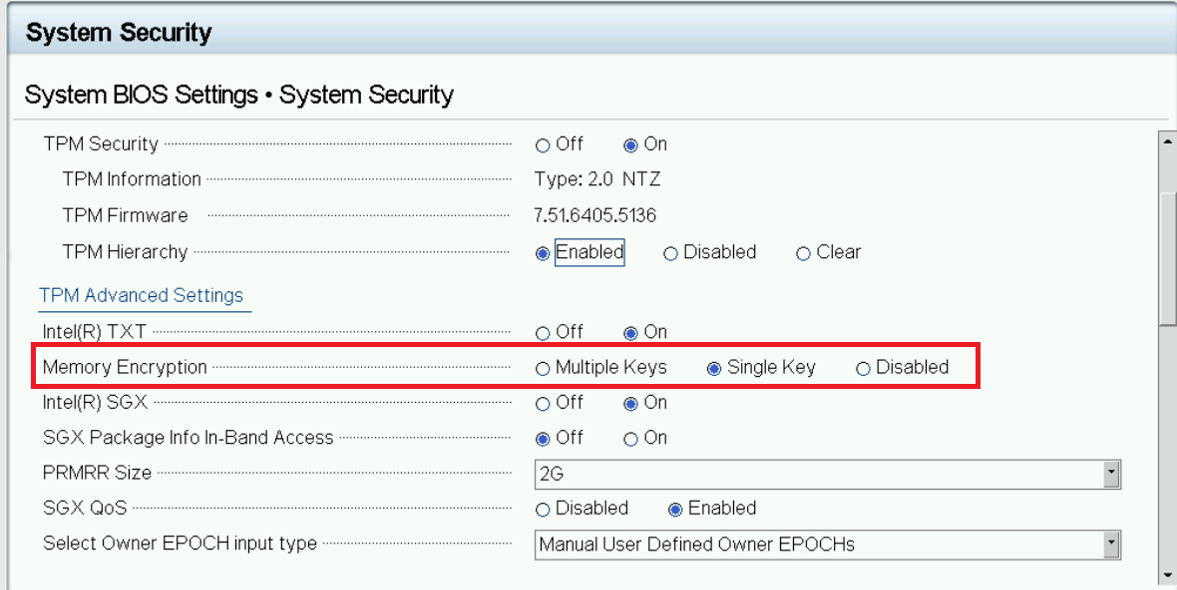Select Multiple Keys for Memory Encryption
The height and width of the screenshot is (590, 1177).
(x=543, y=367)
